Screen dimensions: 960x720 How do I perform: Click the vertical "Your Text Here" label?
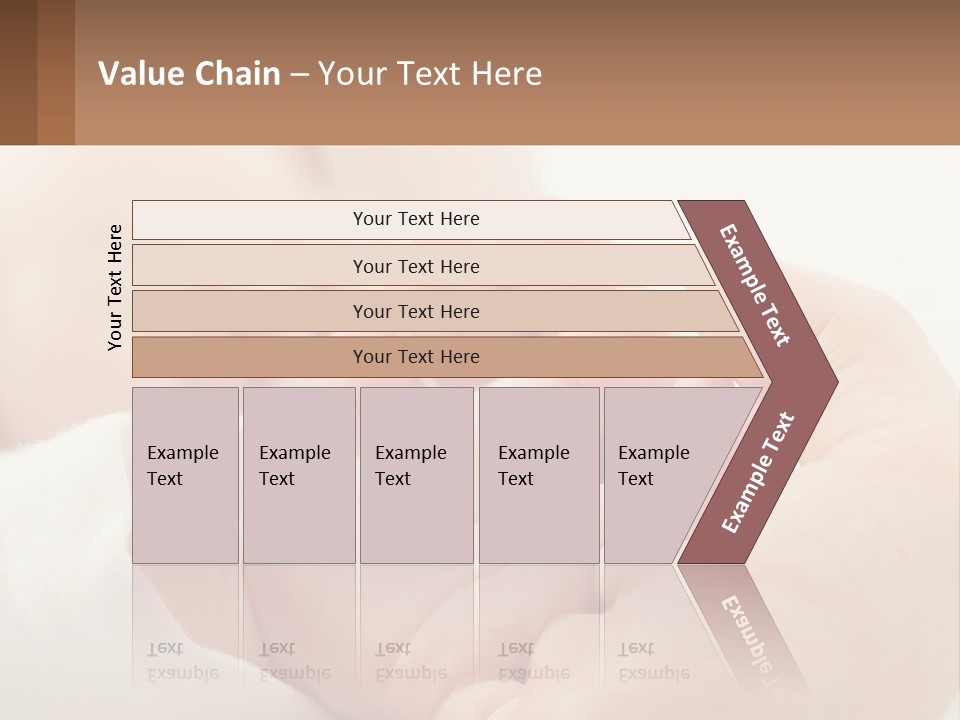click(x=114, y=287)
